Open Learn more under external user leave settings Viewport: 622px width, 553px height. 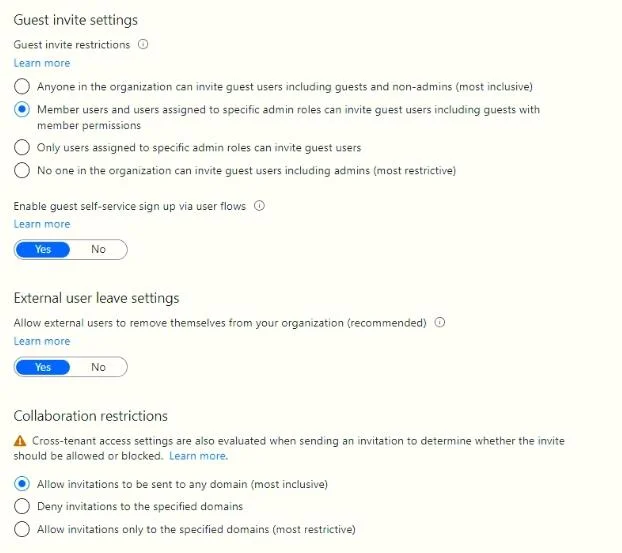pyautogui.click(x=42, y=341)
